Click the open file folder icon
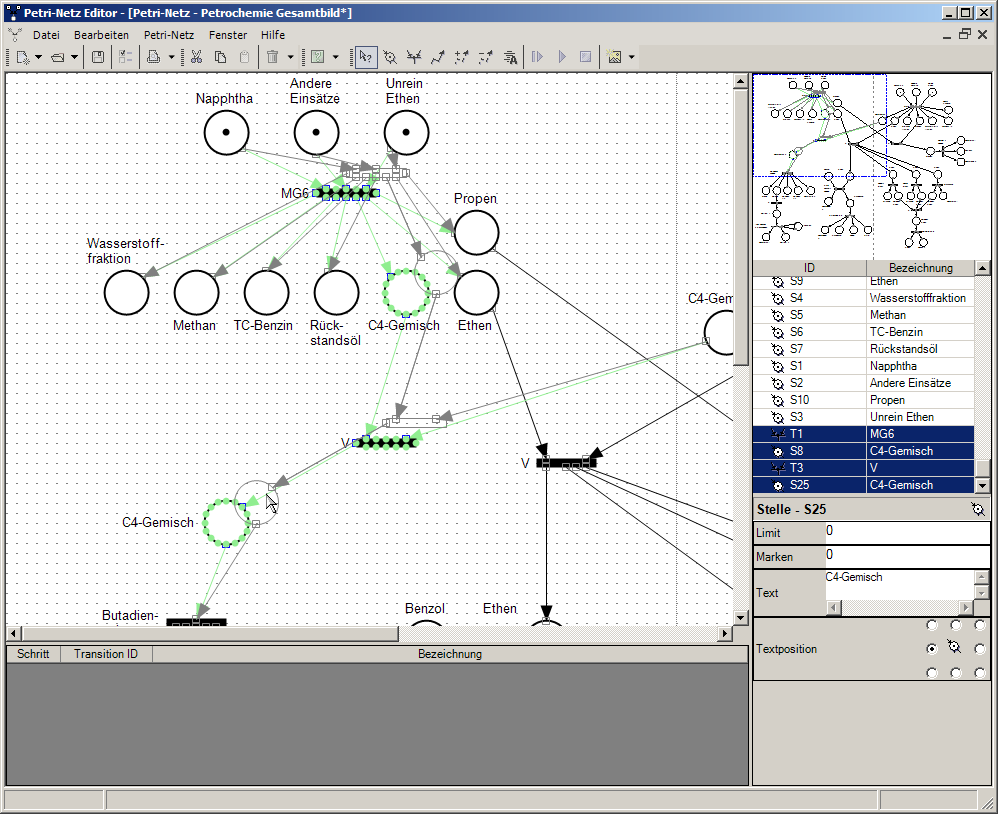This screenshot has height=814, width=998. (x=58, y=57)
